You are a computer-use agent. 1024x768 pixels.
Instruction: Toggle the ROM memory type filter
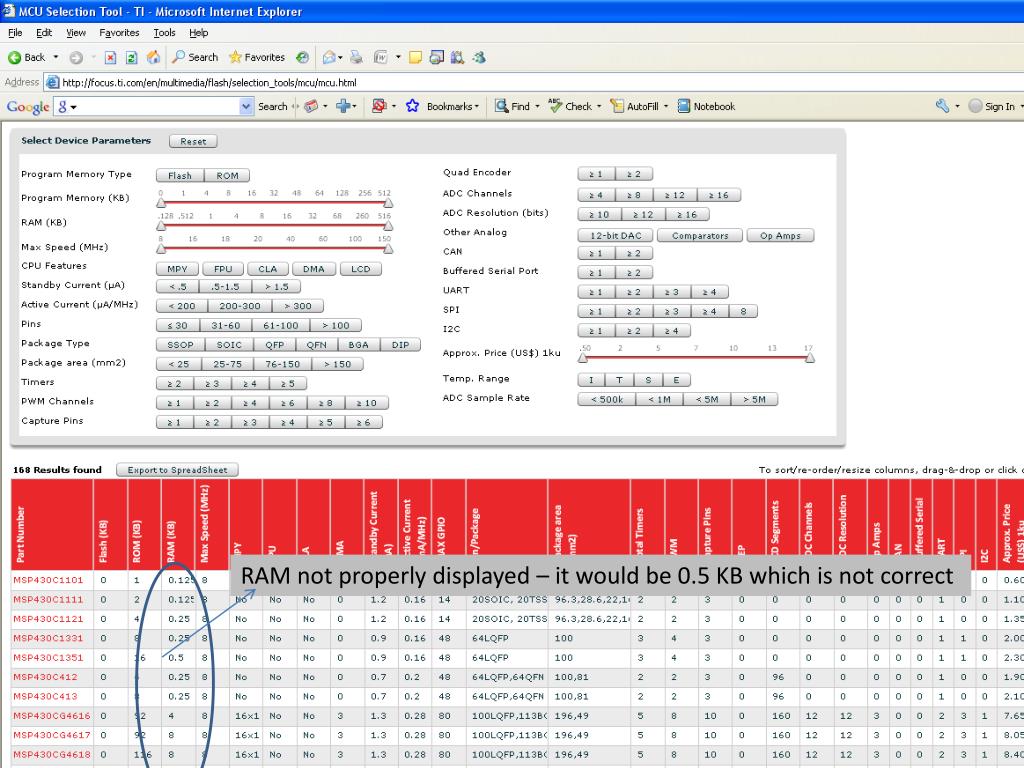[227, 176]
